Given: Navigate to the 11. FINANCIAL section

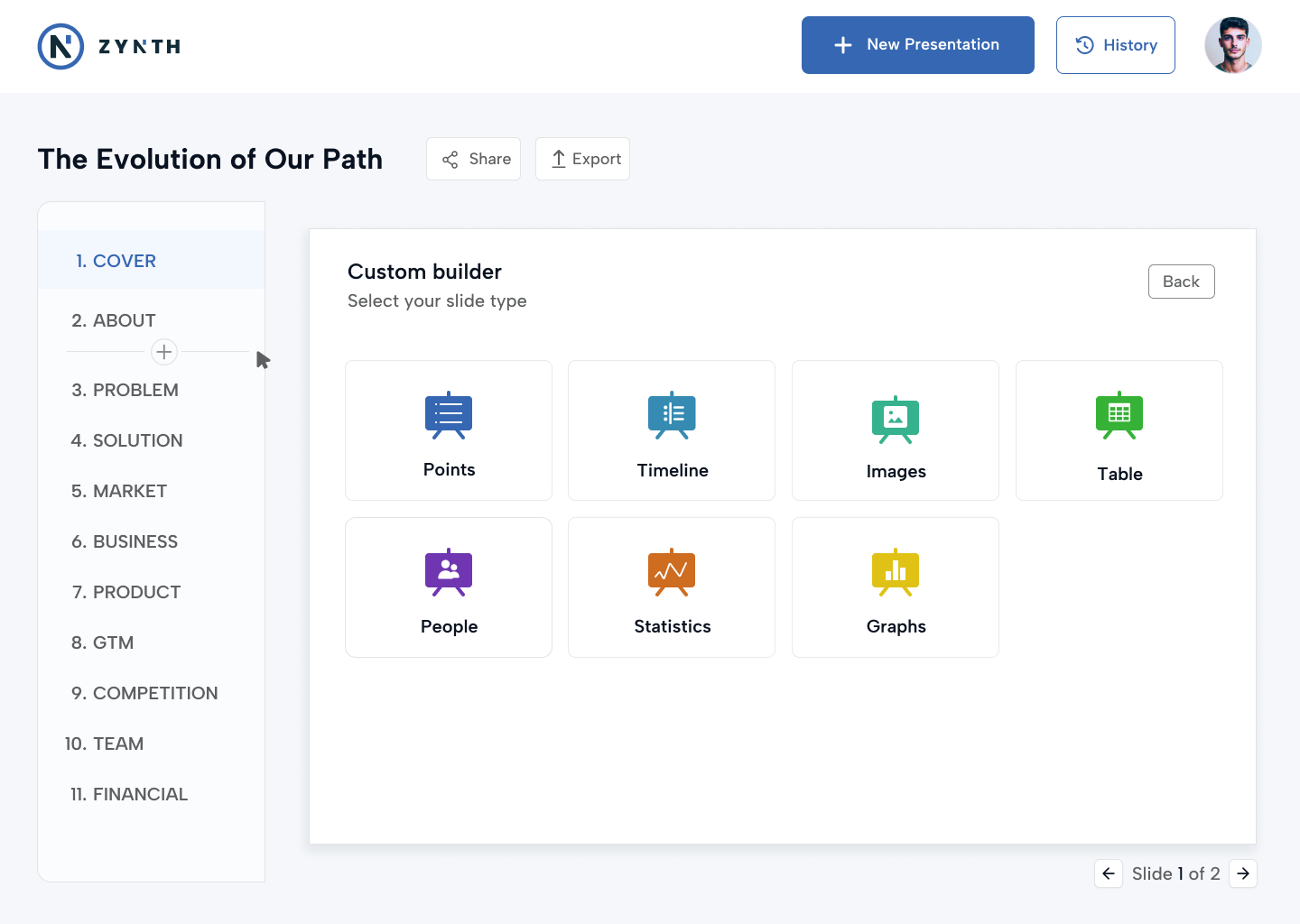Looking at the screenshot, I should [129, 794].
